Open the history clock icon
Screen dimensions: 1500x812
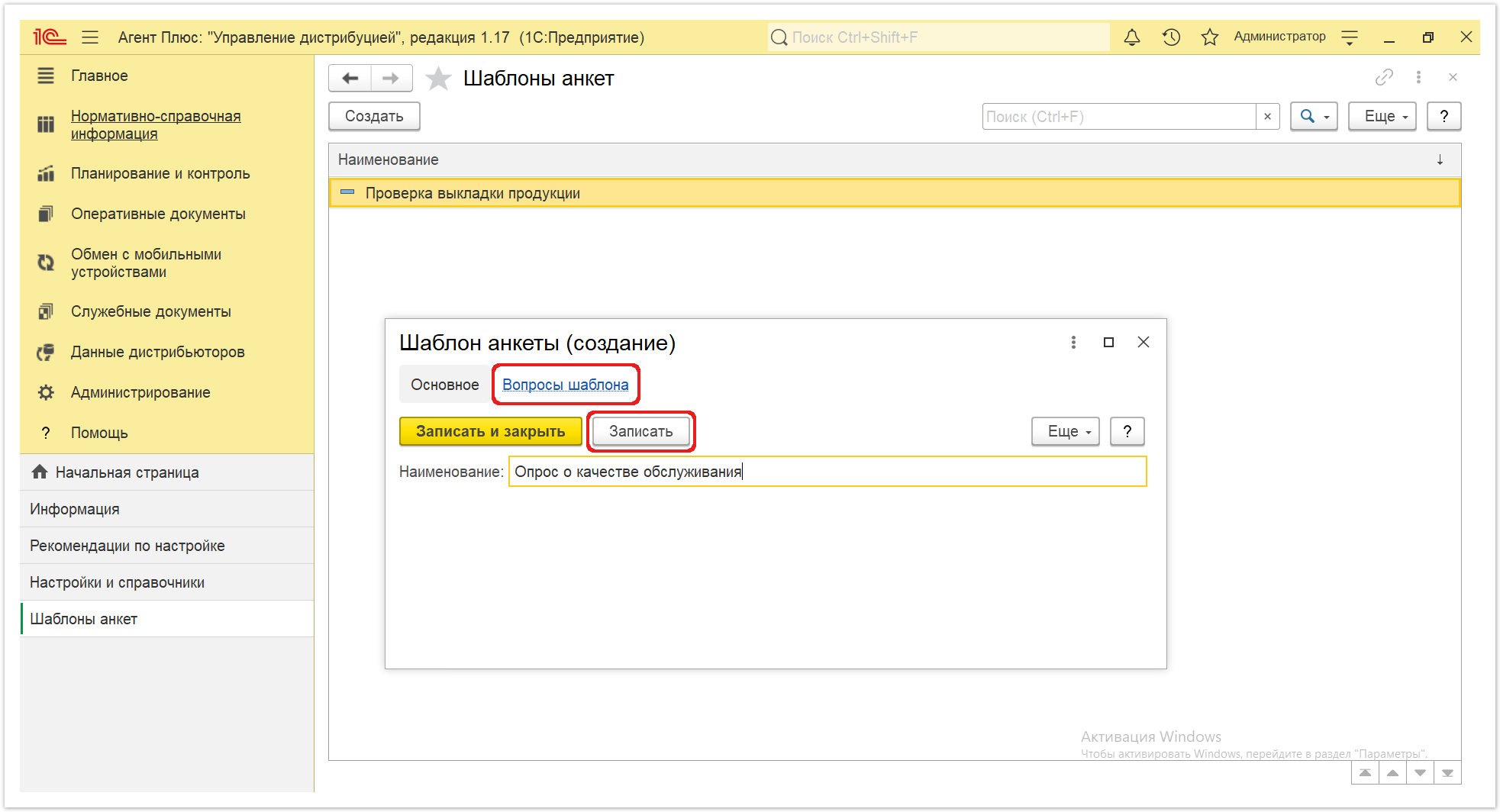pos(1171,37)
